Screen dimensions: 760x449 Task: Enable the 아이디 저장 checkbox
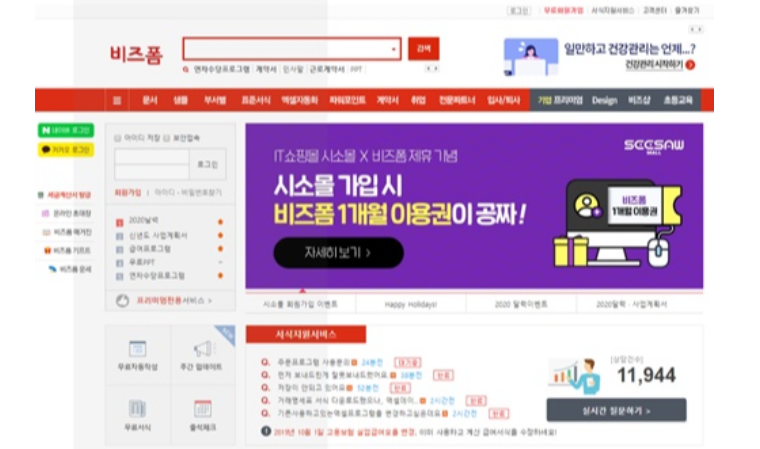(118, 138)
